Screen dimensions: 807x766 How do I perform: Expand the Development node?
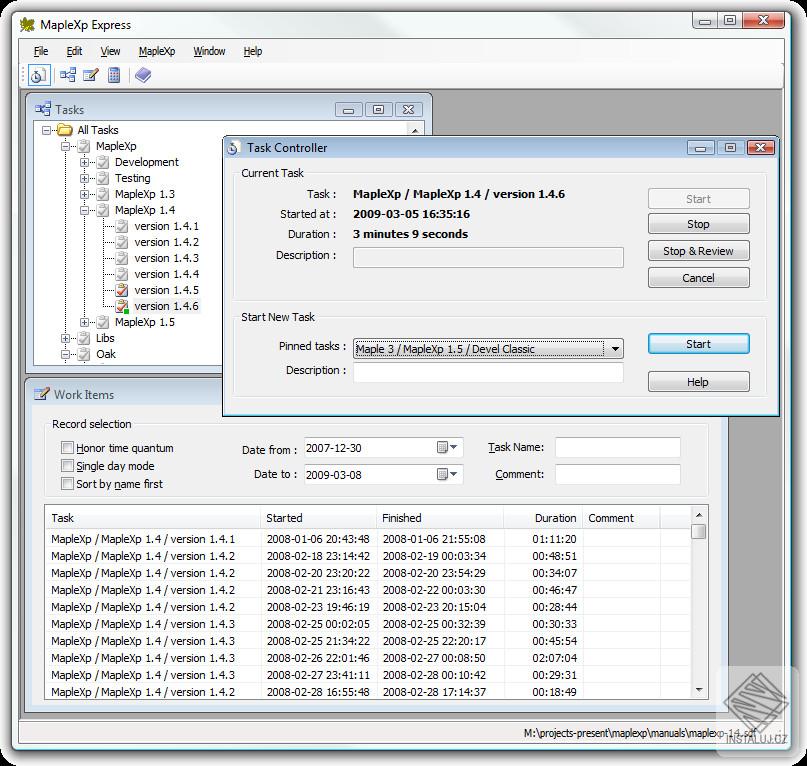click(84, 163)
